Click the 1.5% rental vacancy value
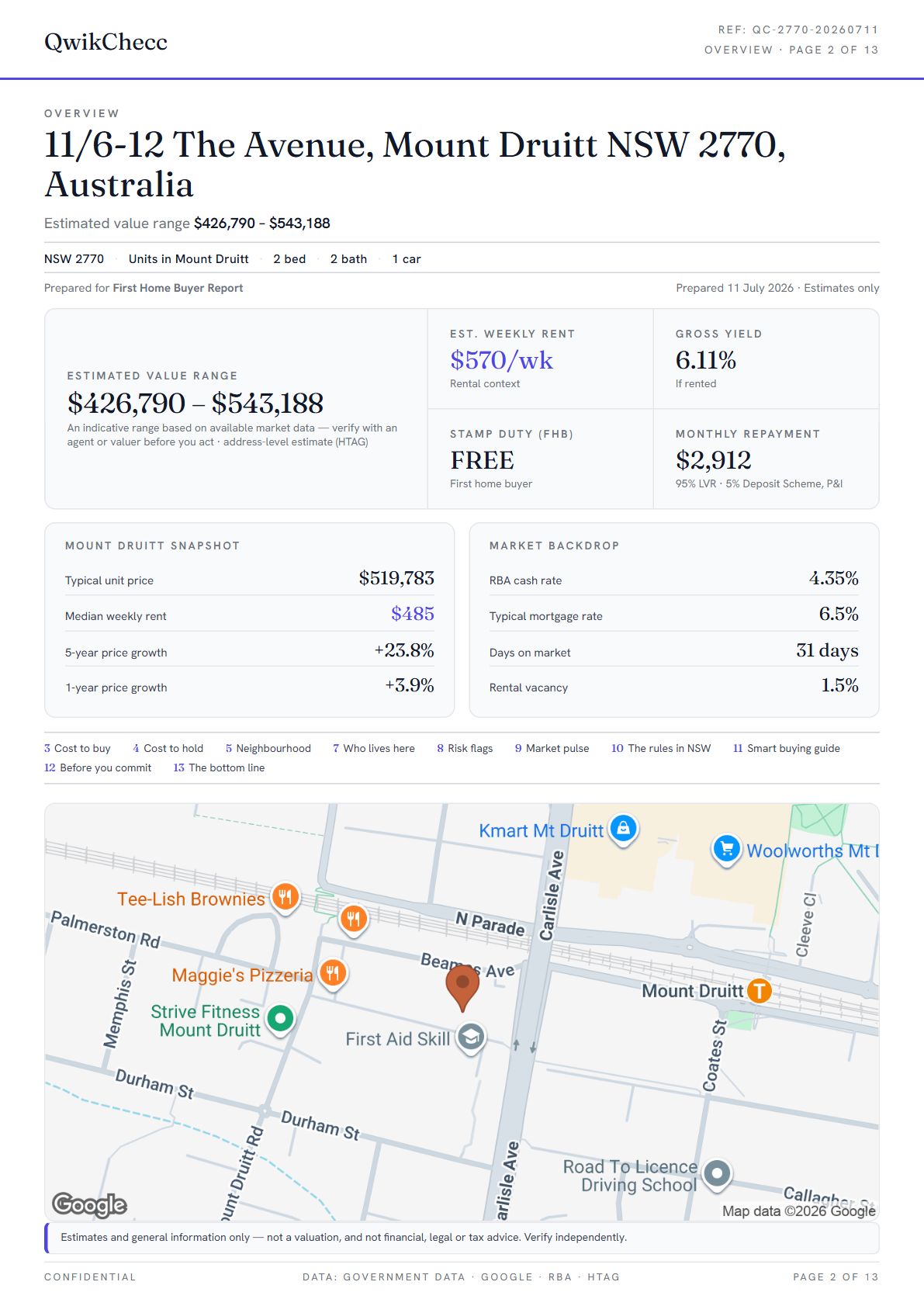924x1306 pixels. (x=839, y=685)
